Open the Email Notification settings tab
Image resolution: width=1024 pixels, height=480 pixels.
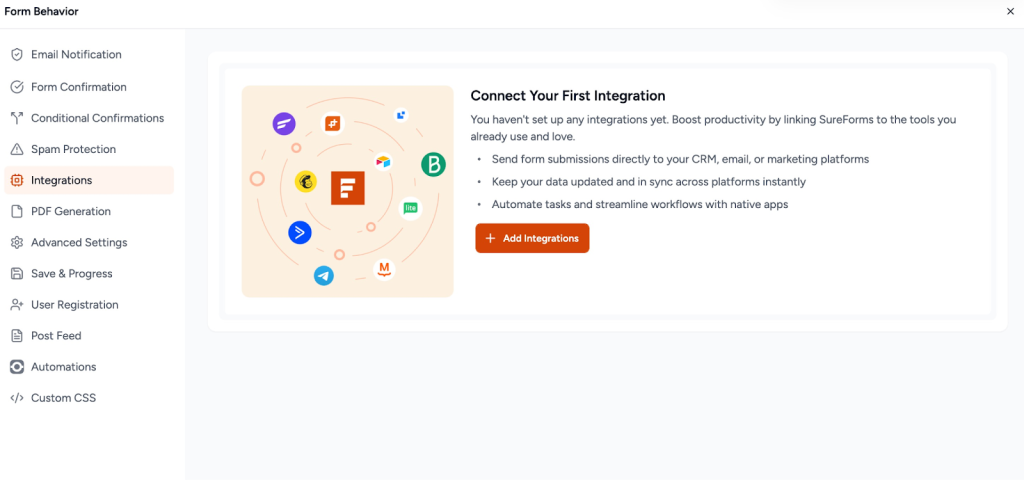76,55
